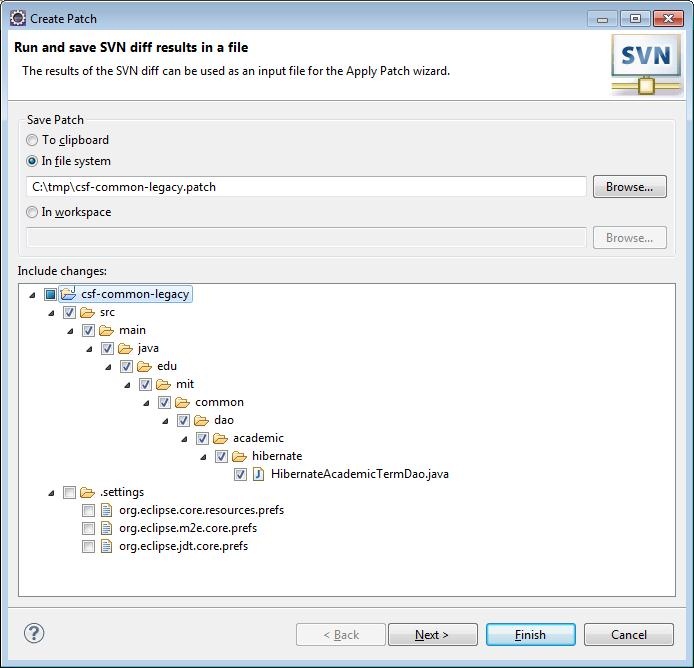Collapse the src tree node
The height and width of the screenshot is (668, 694).
(51, 313)
